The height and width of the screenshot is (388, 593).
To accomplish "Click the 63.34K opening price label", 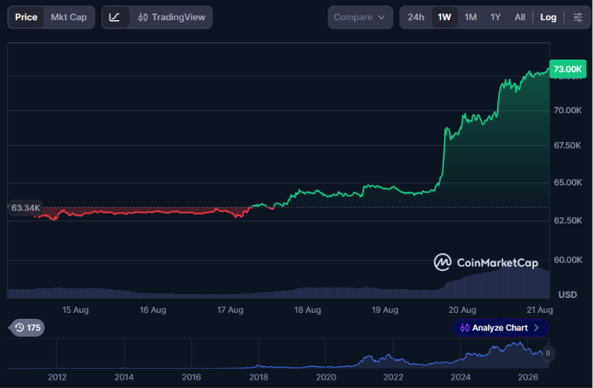I will (x=25, y=208).
